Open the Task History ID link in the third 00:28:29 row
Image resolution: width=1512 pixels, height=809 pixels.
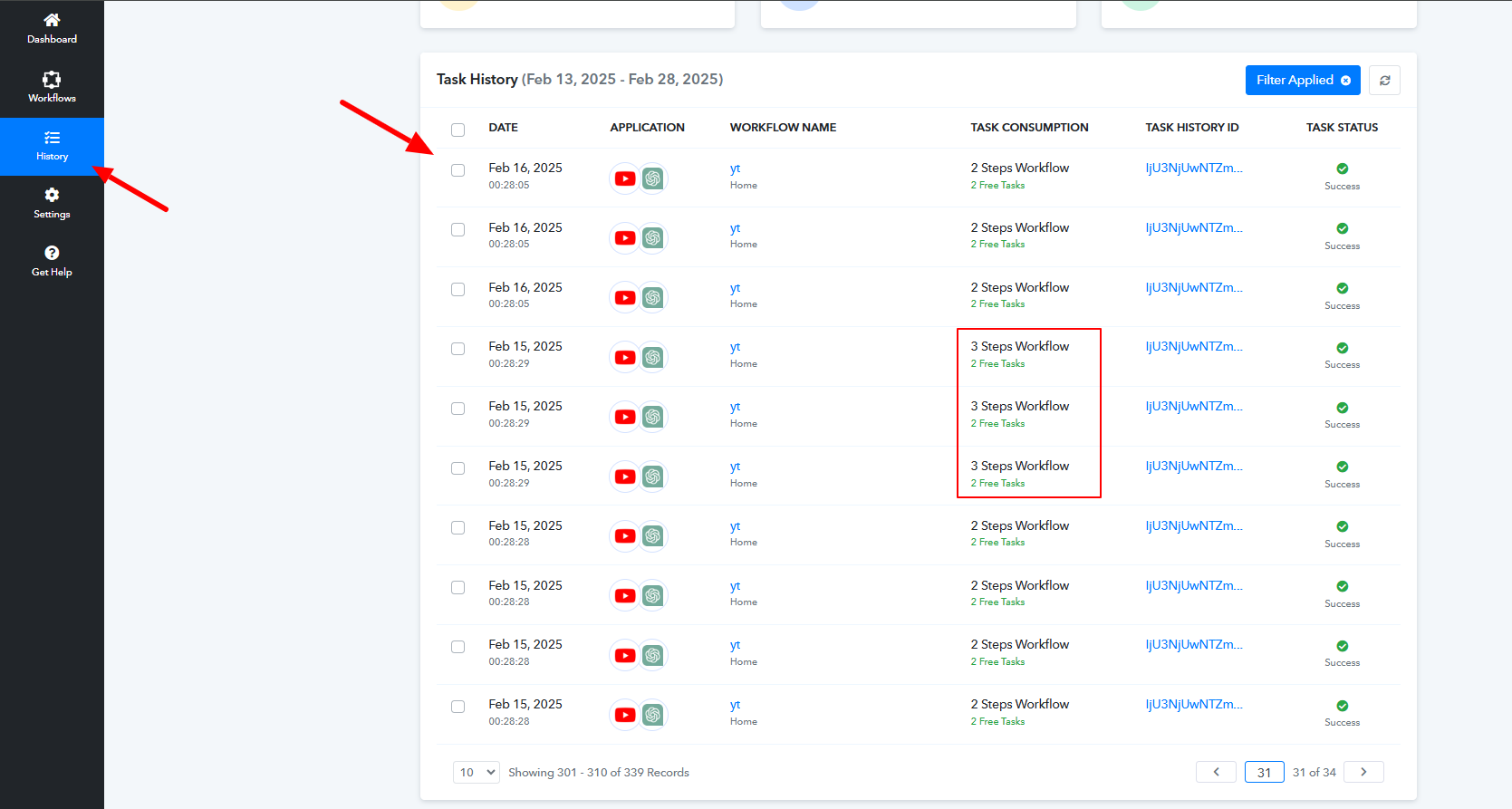1194,466
